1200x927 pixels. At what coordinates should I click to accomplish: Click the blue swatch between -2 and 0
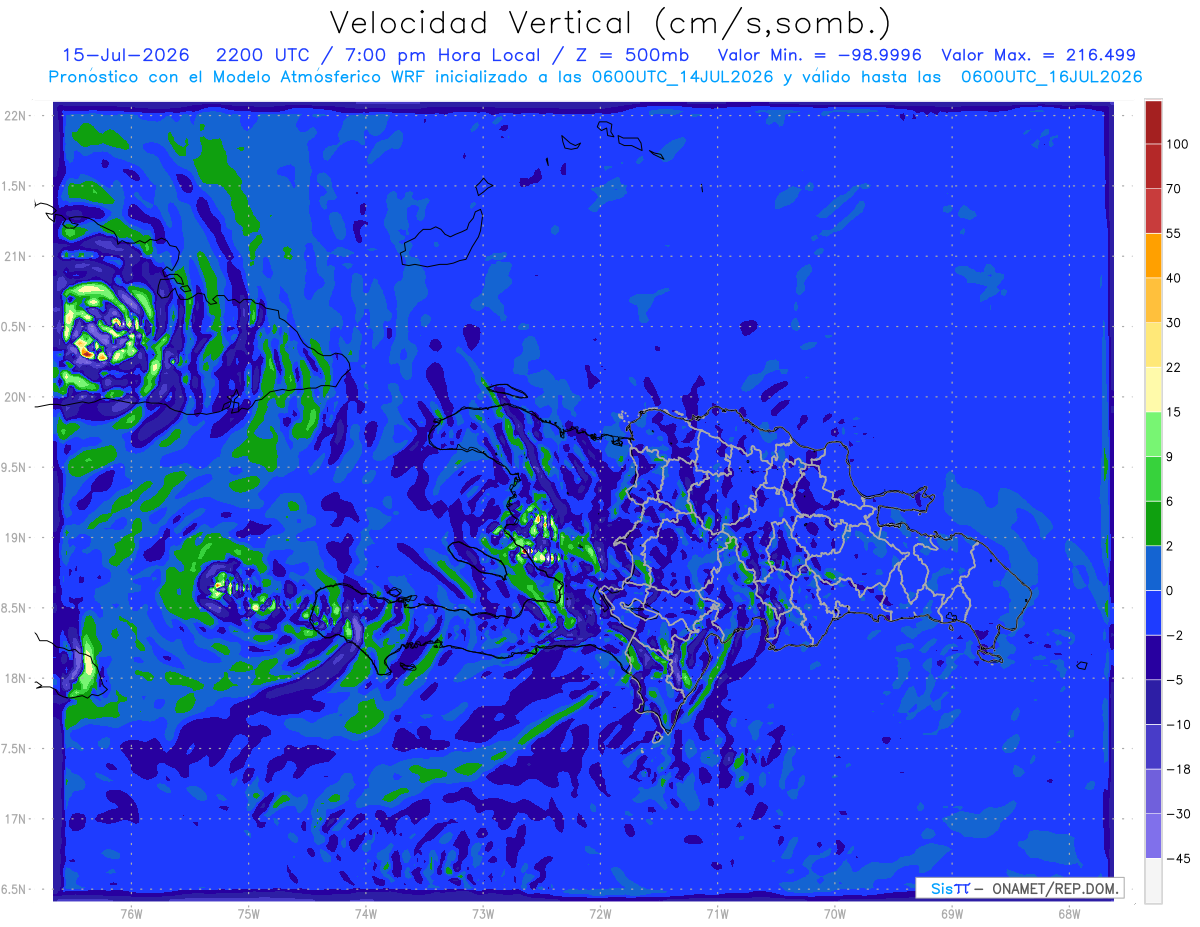[x=1153, y=612]
